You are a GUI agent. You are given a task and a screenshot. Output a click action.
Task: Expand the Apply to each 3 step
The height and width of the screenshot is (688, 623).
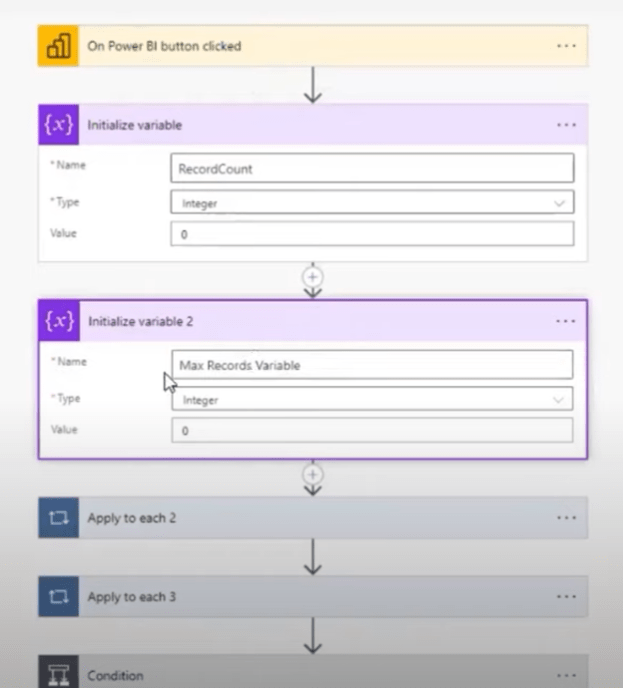[313, 597]
